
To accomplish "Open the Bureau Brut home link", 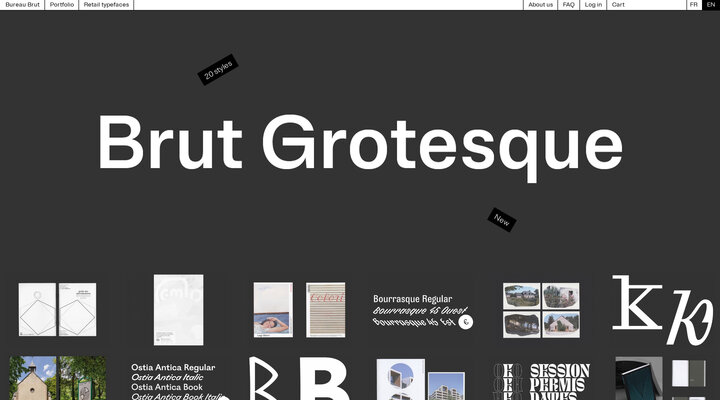I will coord(22,5).
